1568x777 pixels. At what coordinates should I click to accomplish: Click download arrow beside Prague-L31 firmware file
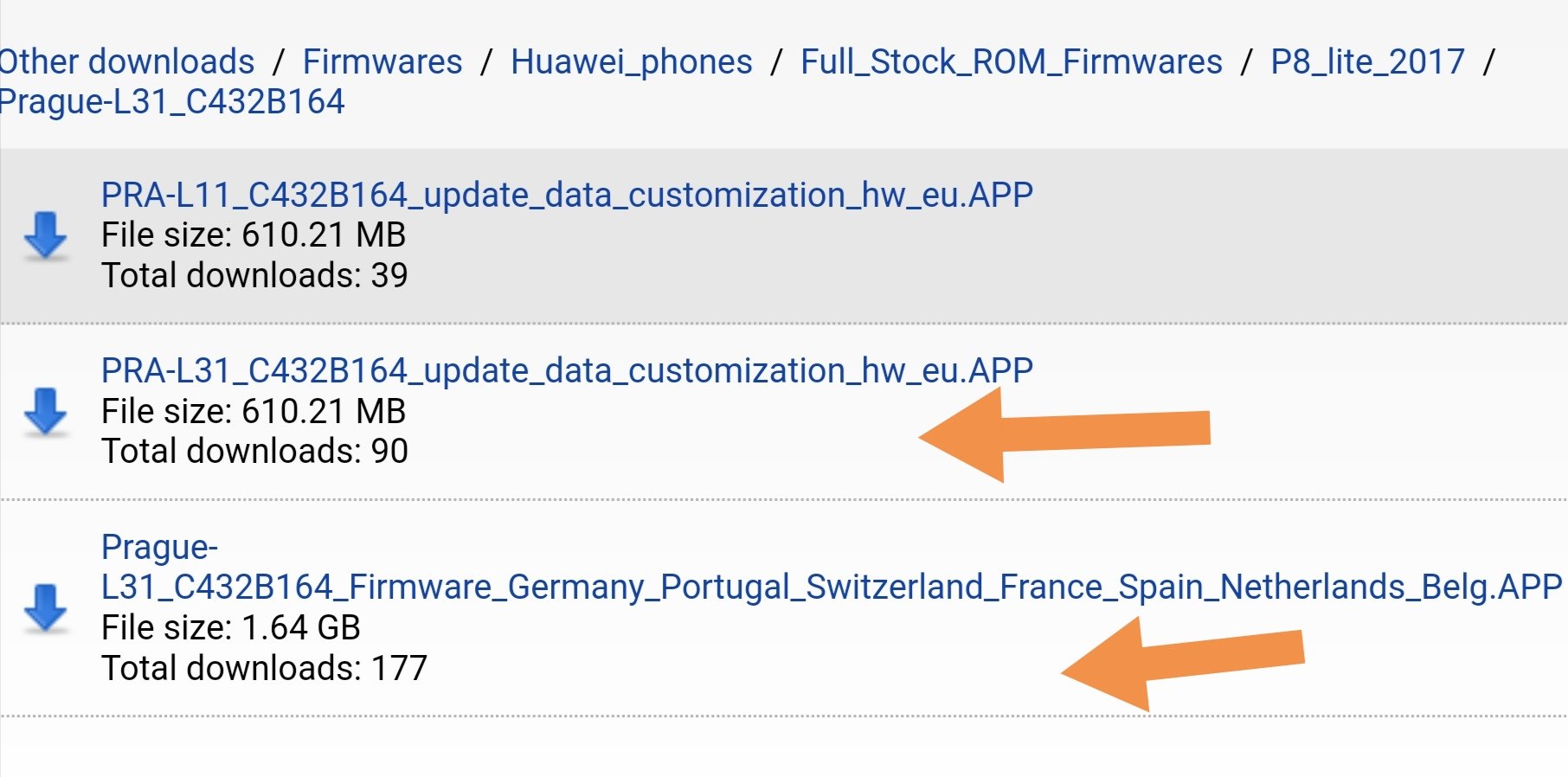pos(46,607)
